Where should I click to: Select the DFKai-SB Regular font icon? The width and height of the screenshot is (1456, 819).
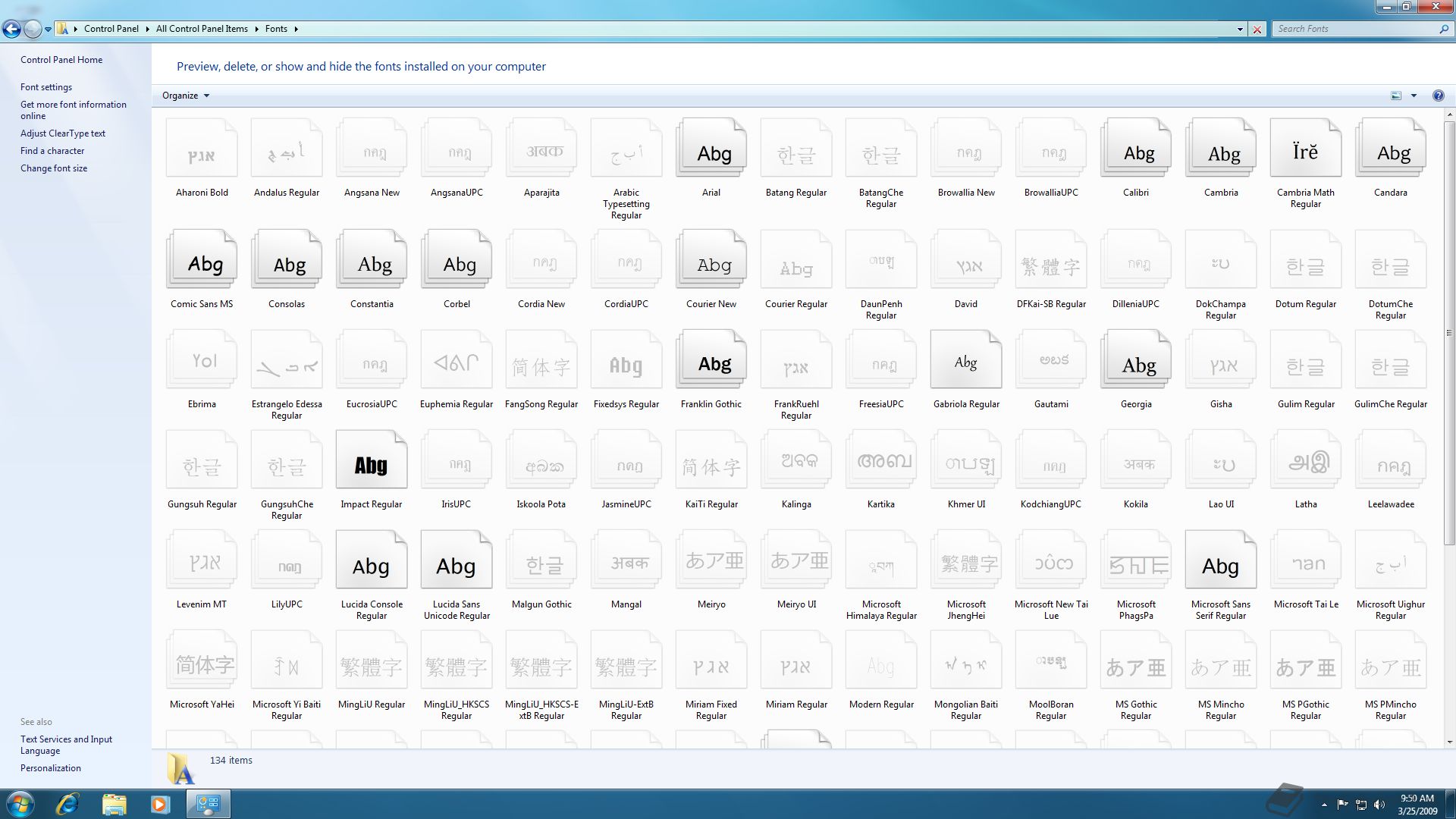(1051, 259)
